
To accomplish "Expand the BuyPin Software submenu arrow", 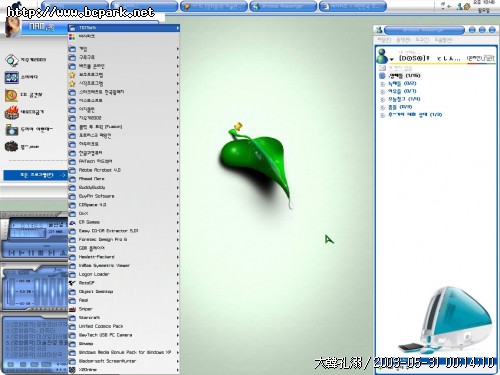I will (x=178, y=196).
